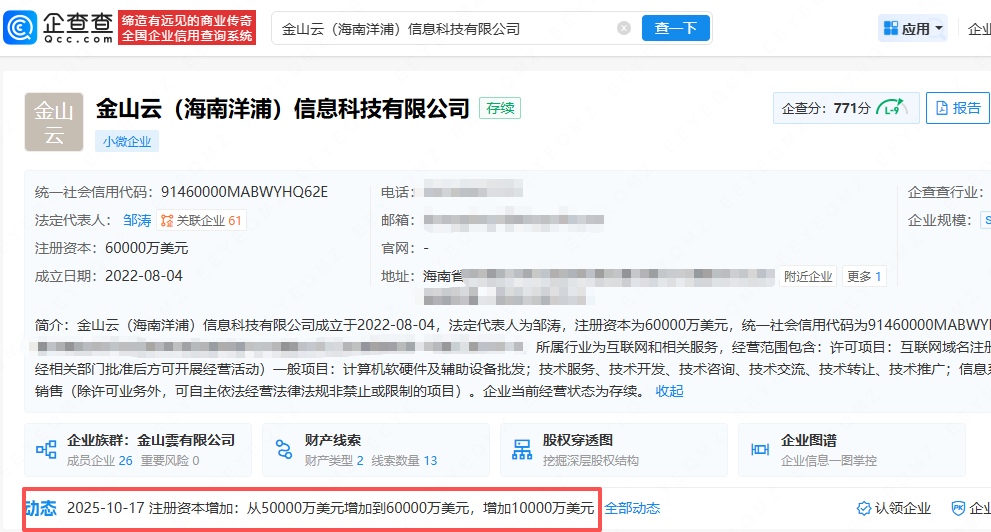Click the 金山云 company logo thumbnail
This screenshot has width=991, height=532.
(x=54, y=122)
